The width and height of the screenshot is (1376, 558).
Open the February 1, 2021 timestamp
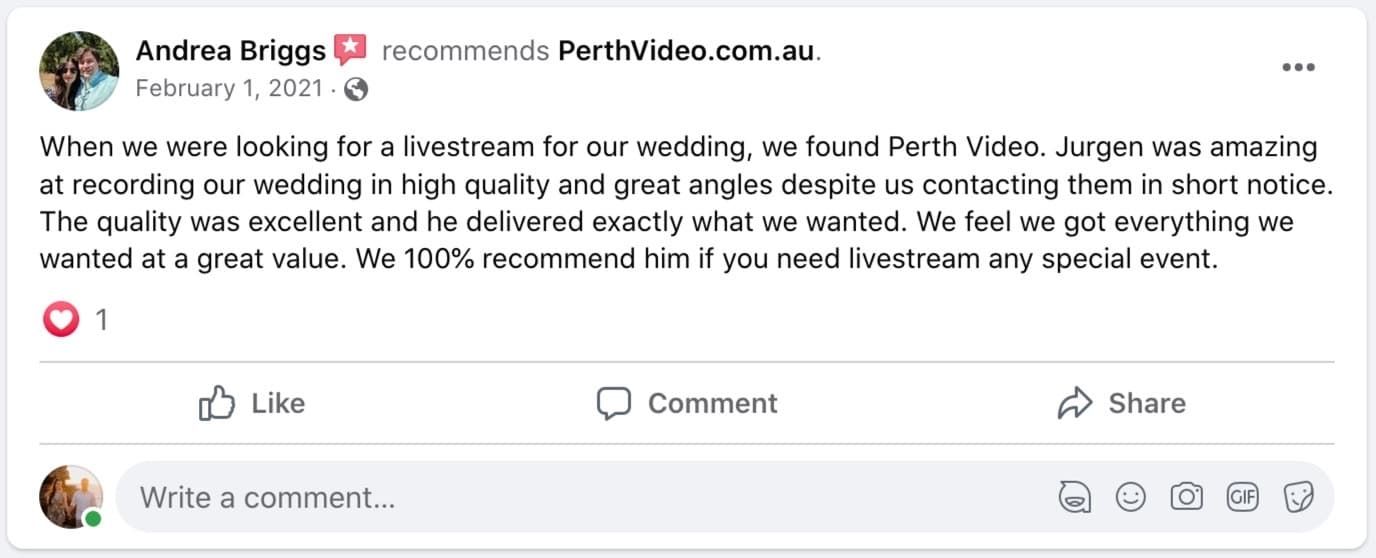click(229, 89)
